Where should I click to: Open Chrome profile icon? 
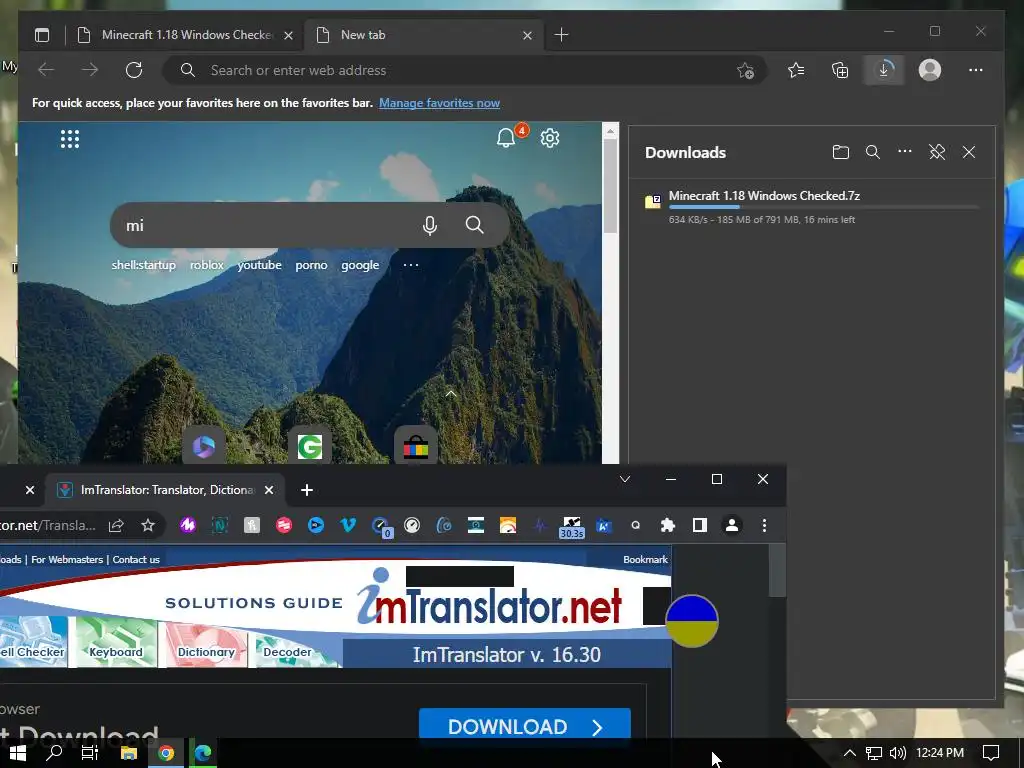pos(732,525)
